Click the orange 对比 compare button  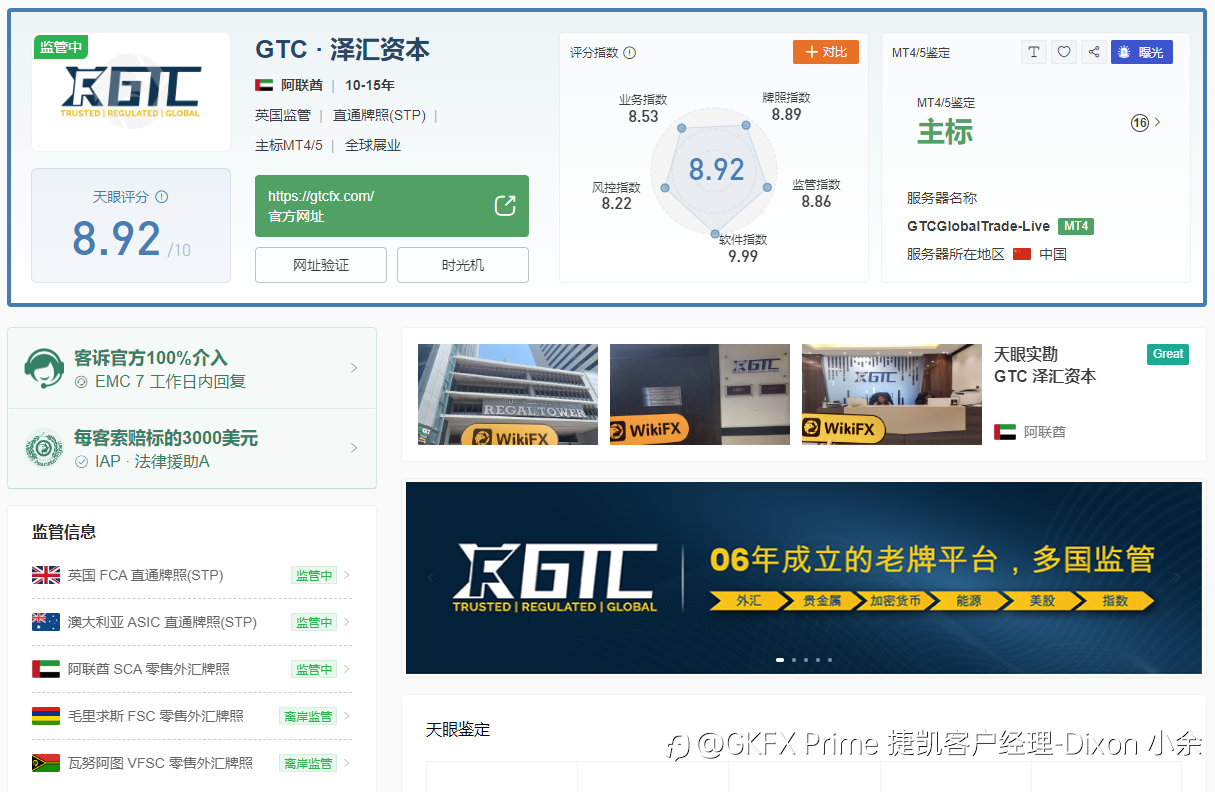[826, 52]
